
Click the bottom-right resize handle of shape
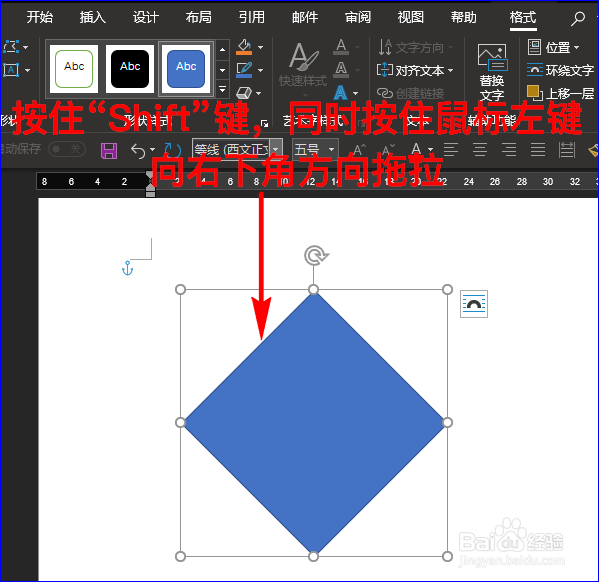point(447,556)
